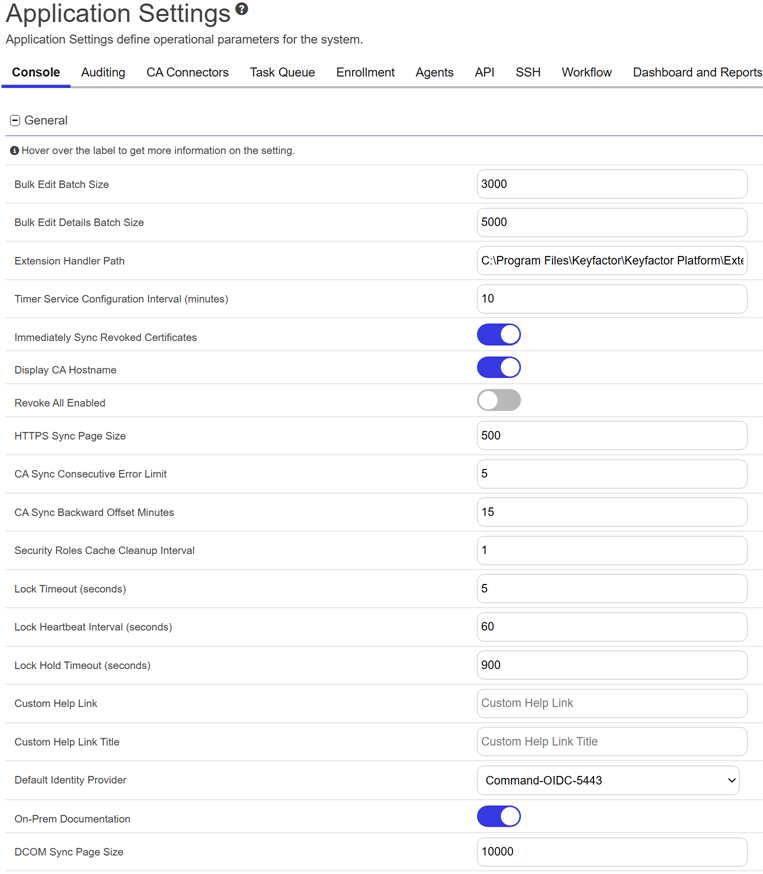Screen dimensions: 763x874
Task: Click the Bulk Edit Batch Size field
Action: point(611,184)
